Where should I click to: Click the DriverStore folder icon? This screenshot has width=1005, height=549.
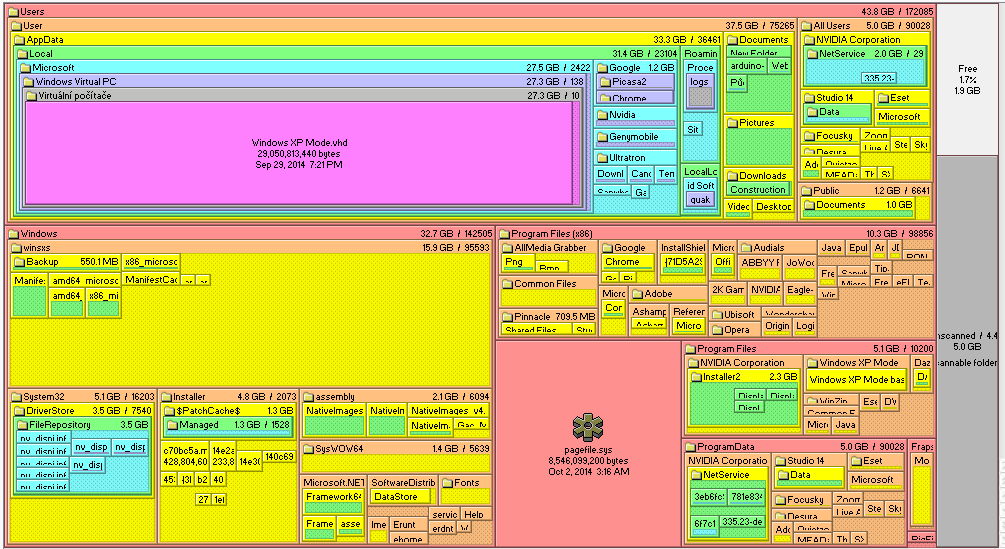19,411
